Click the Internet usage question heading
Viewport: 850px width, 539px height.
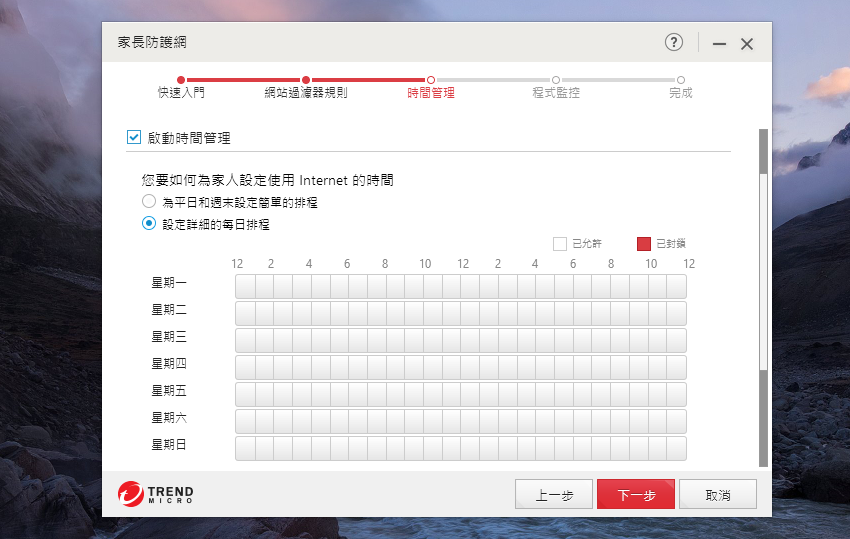click(x=268, y=180)
